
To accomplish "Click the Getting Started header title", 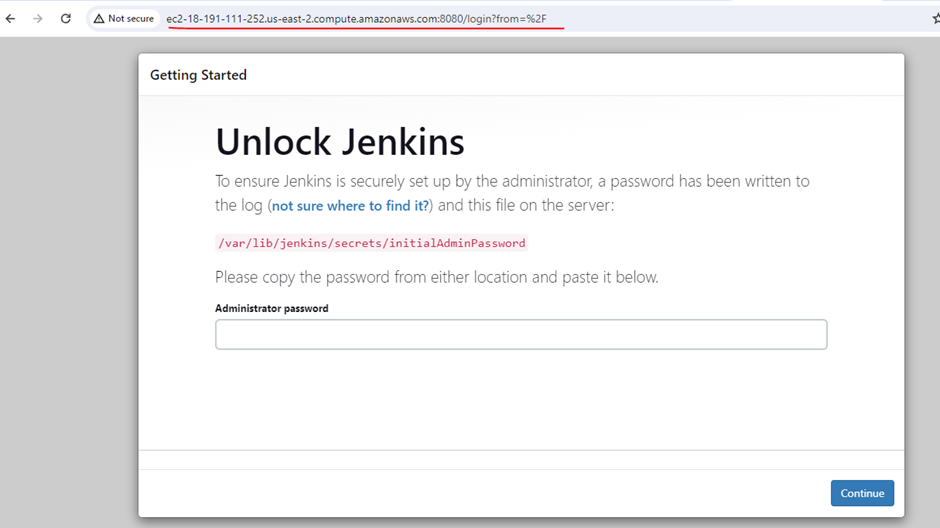I will coord(198,75).
